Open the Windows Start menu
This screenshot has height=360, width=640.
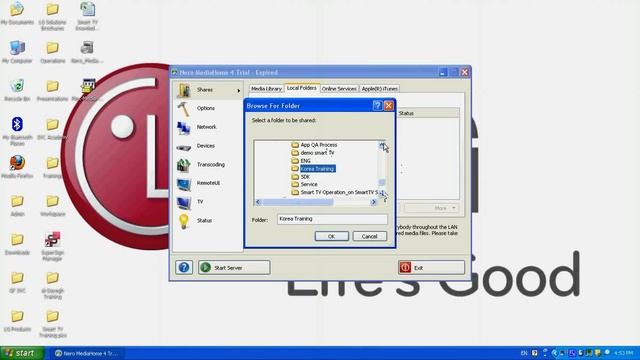tap(22, 353)
